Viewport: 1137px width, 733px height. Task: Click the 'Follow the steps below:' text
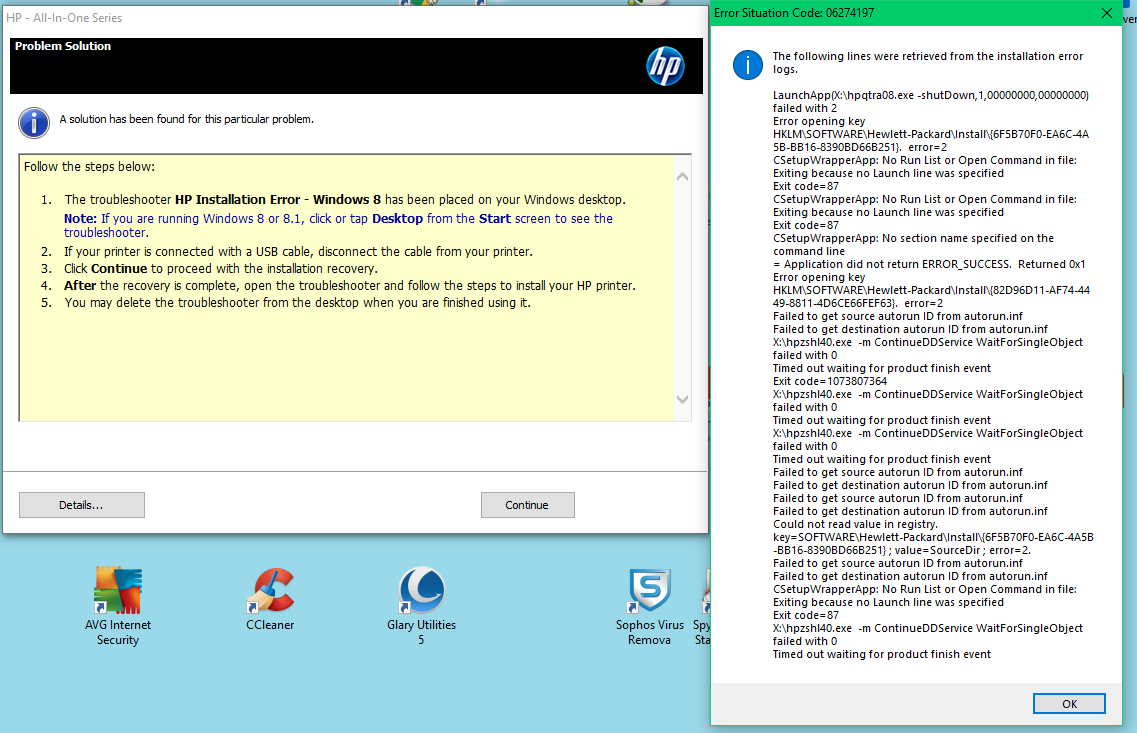click(89, 167)
